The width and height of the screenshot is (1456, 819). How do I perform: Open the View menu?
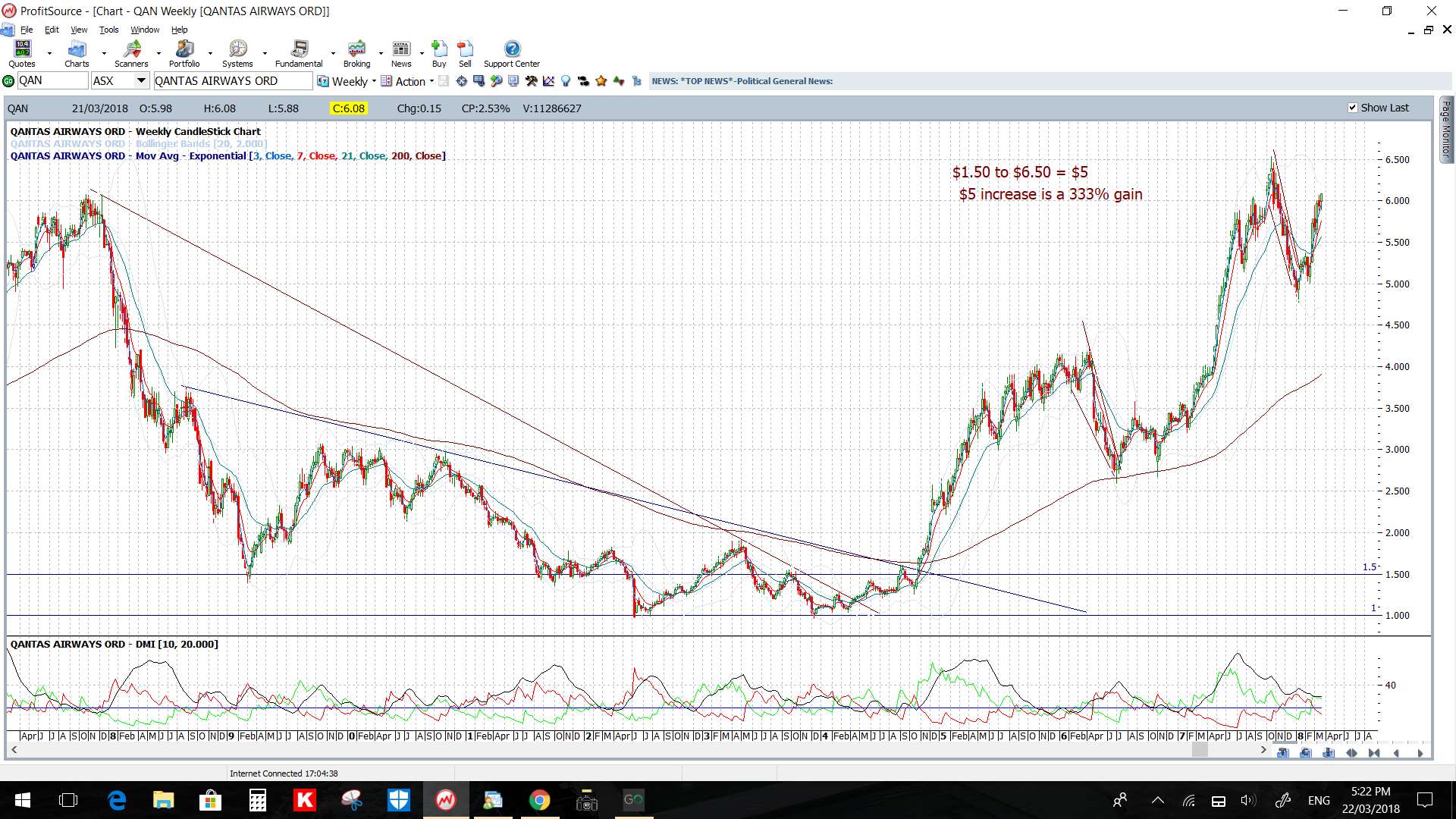click(x=79, y=30)
